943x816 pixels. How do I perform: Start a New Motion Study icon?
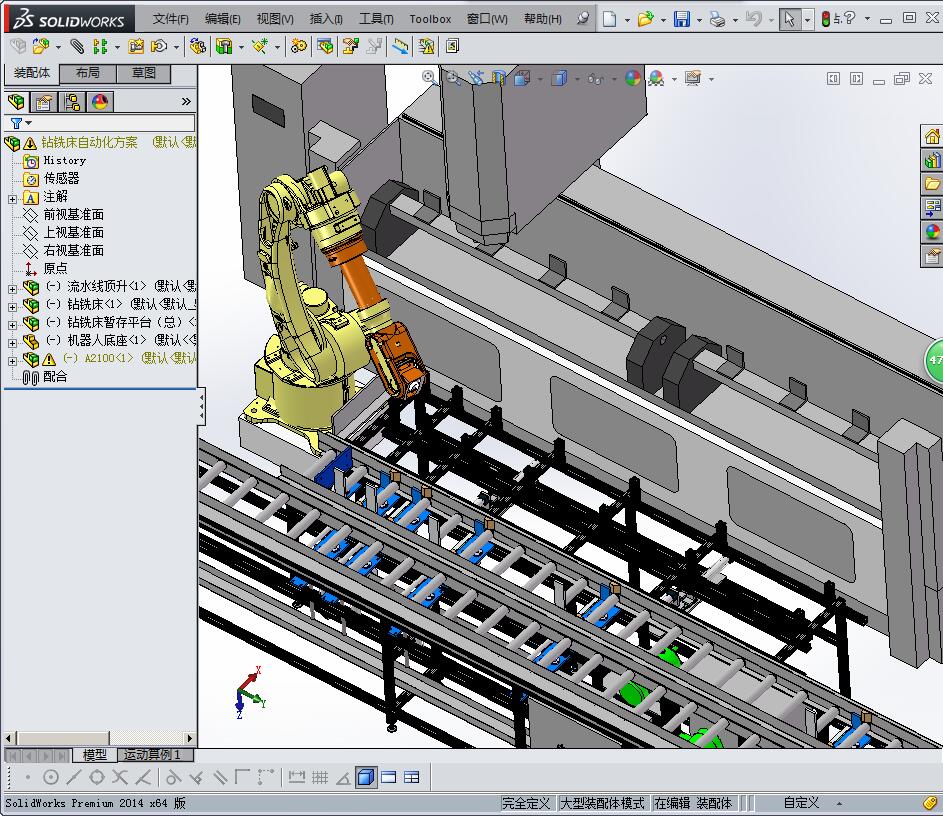298,46
